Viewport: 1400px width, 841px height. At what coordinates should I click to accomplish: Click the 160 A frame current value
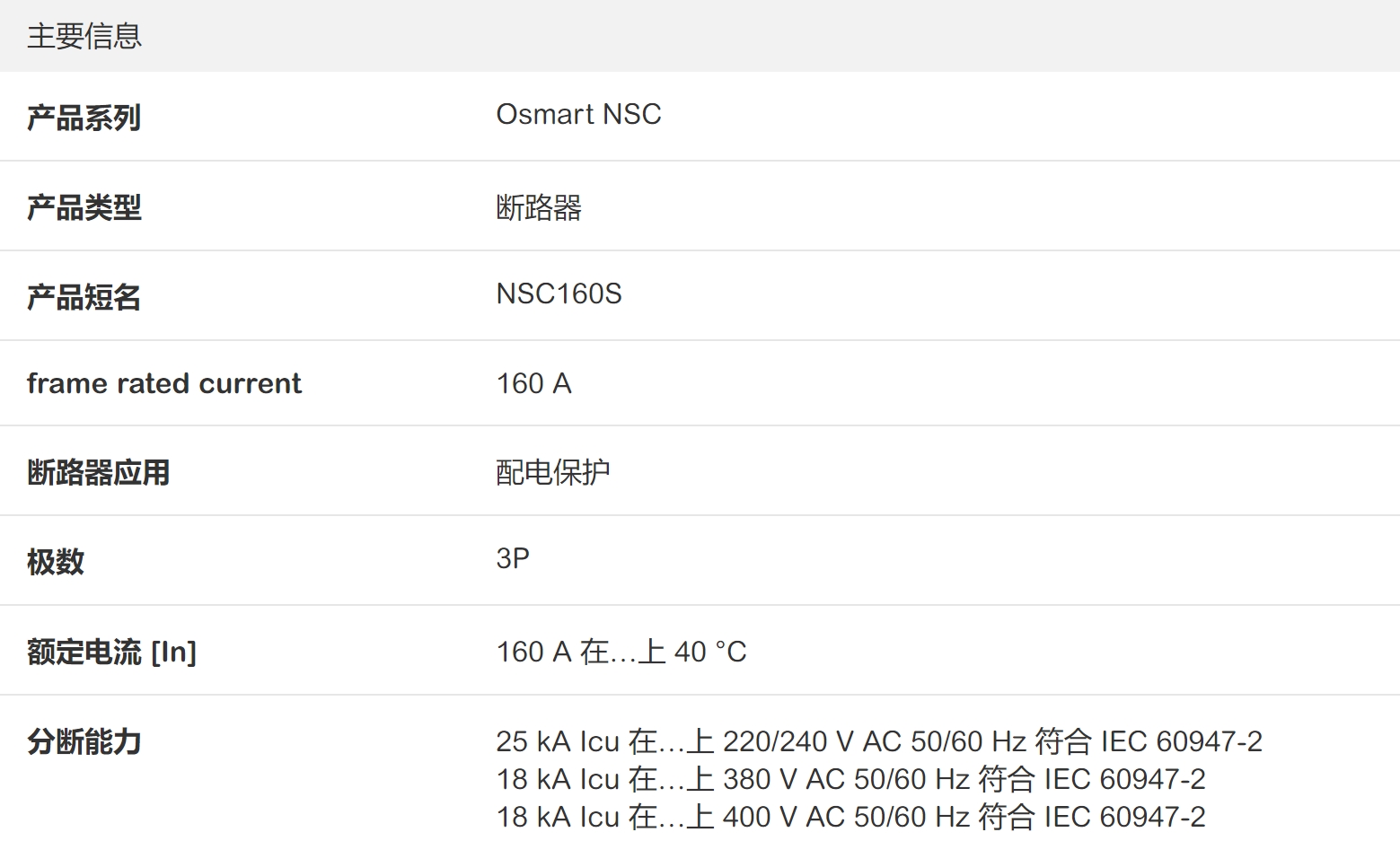click(533, 383)
